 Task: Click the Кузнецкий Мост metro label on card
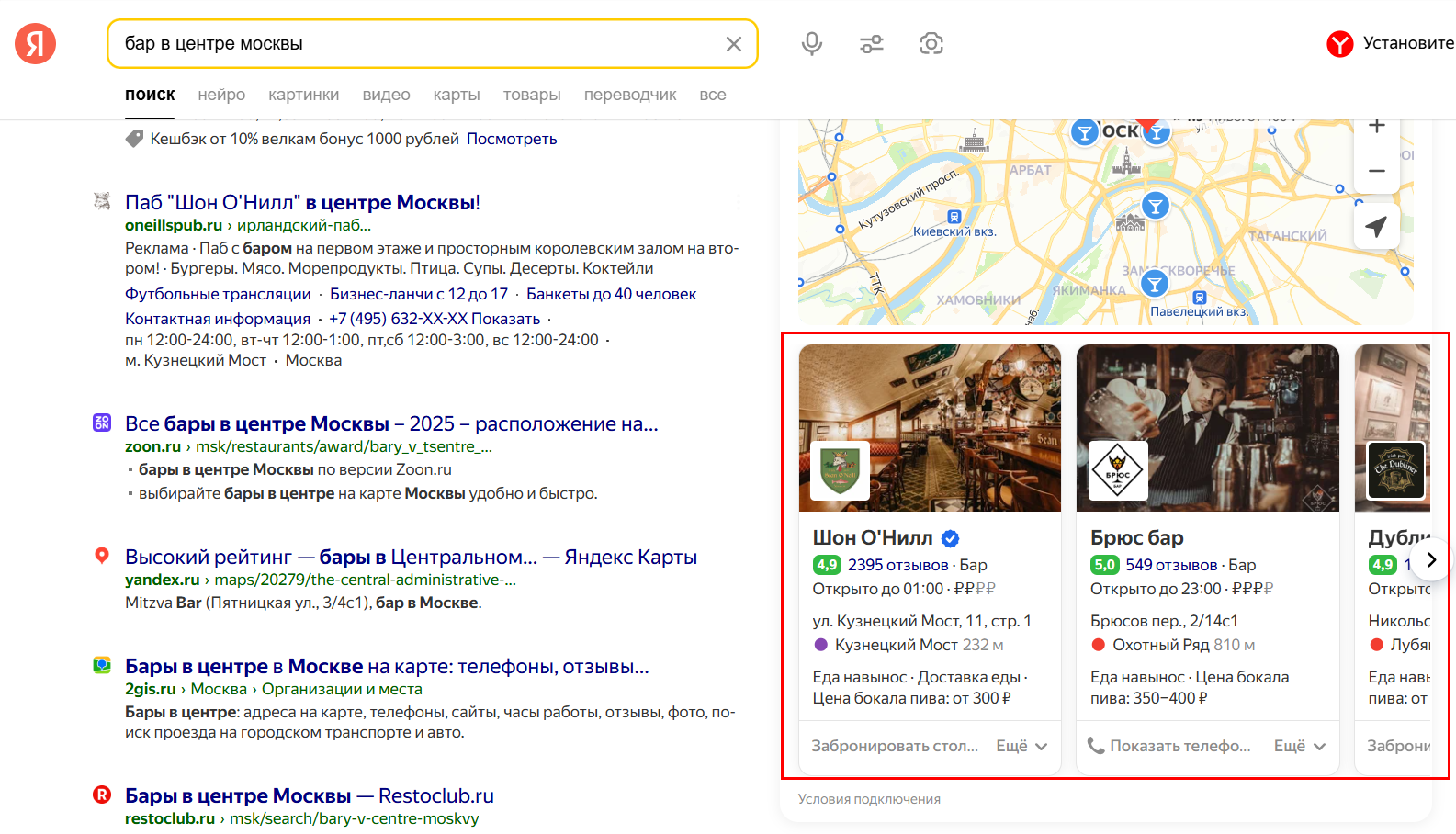point(897,645)
